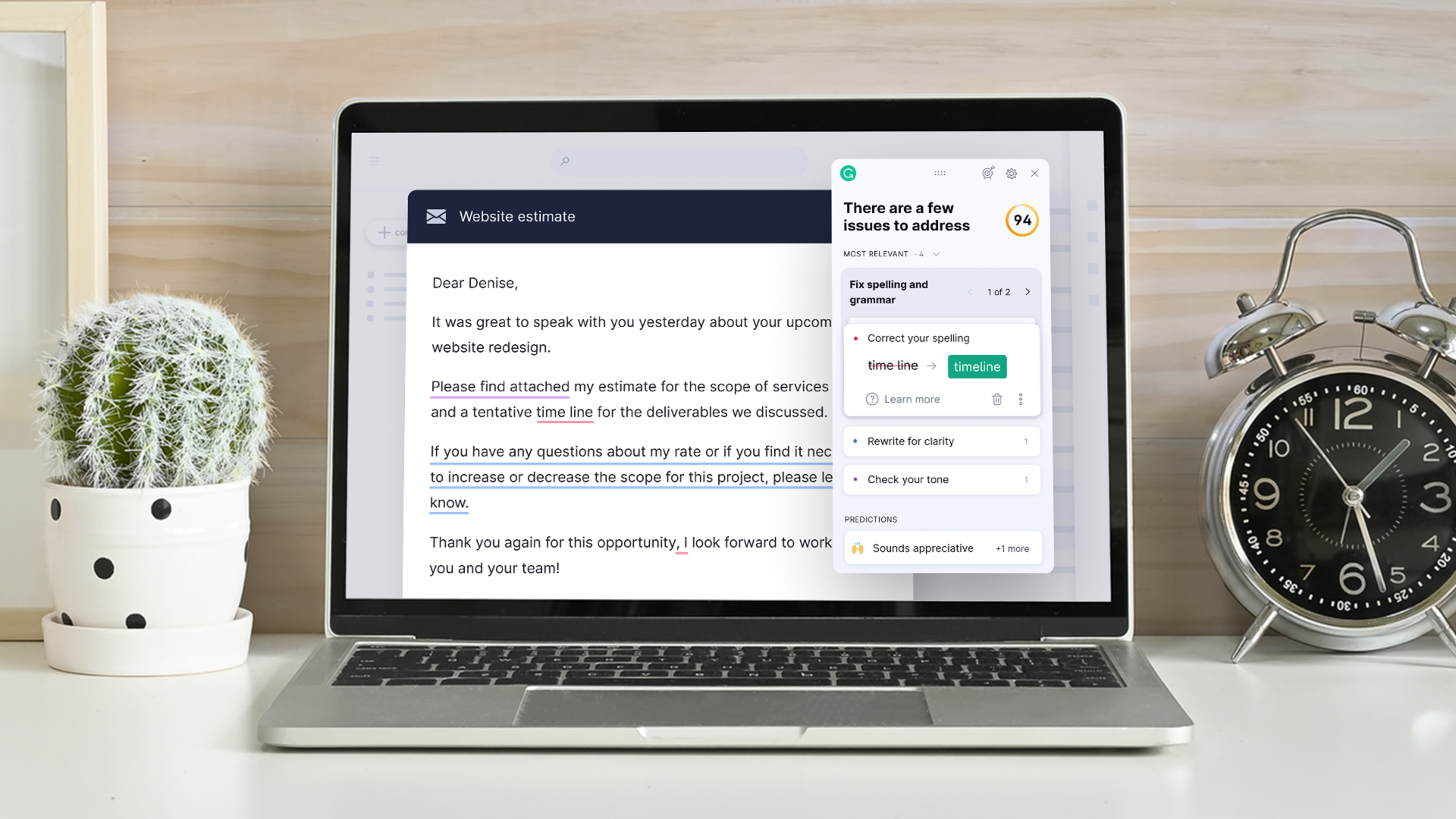Viewport: 1456px width, 819px height.
Task: Navigate to previous spelling issue
Action: point(967,291)
